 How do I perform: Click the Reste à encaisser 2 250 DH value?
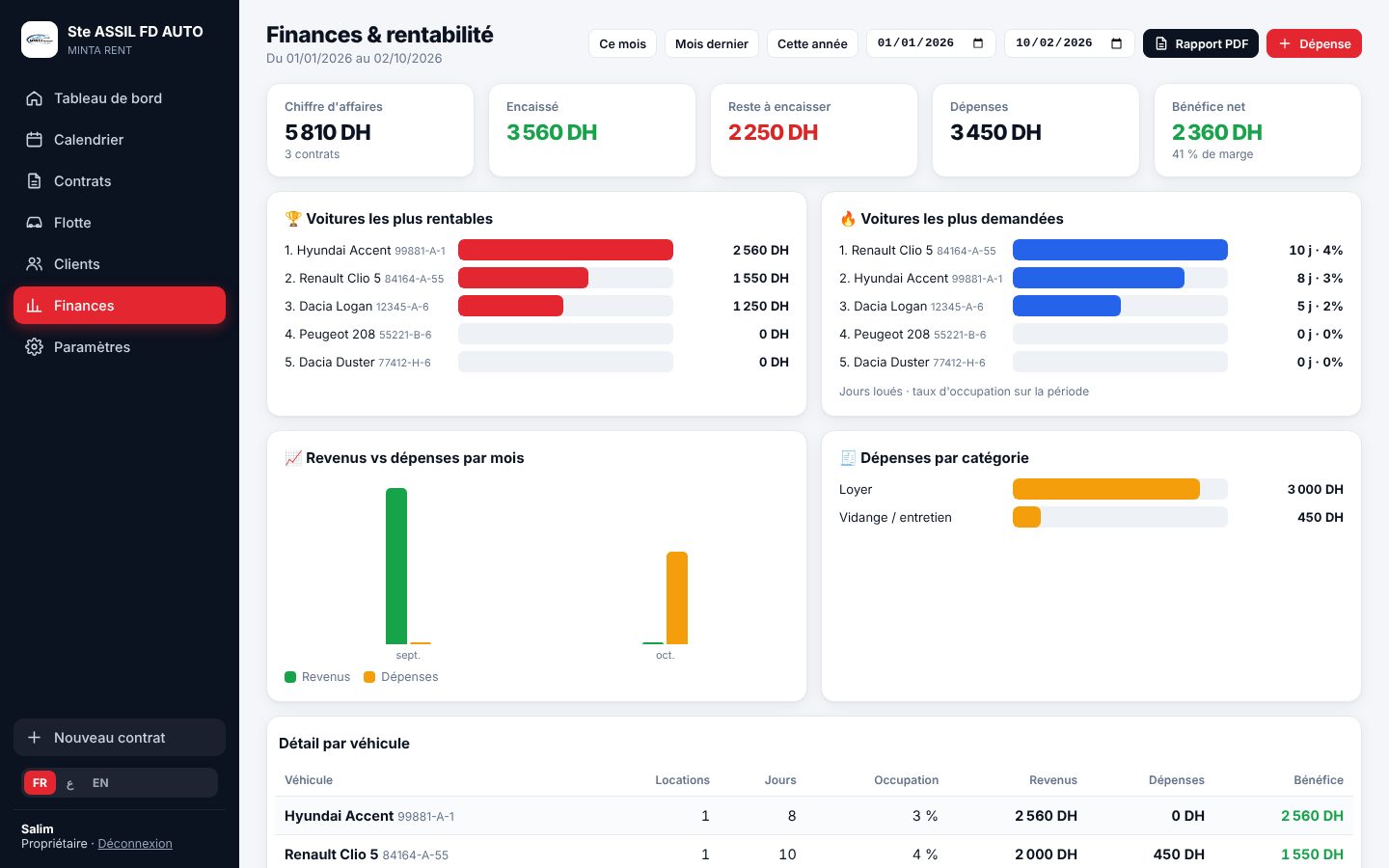pos(774,132)
